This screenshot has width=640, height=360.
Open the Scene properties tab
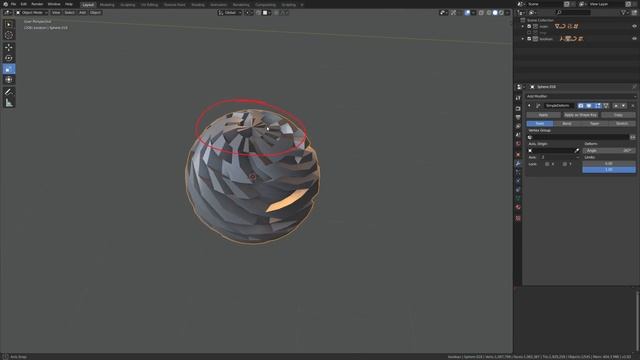coord(518,135)
